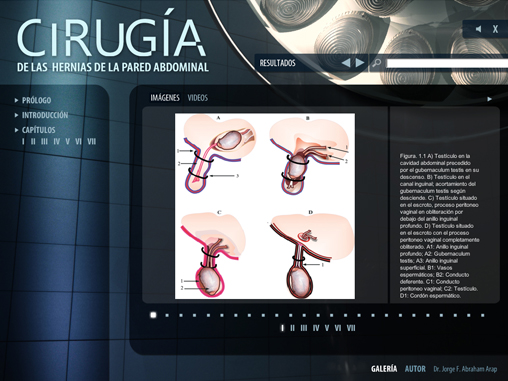Image resolution: width=508 pixels, height=381 pixels.
Task: Mute sound with the speaker icon
Action: pos(478,29)
